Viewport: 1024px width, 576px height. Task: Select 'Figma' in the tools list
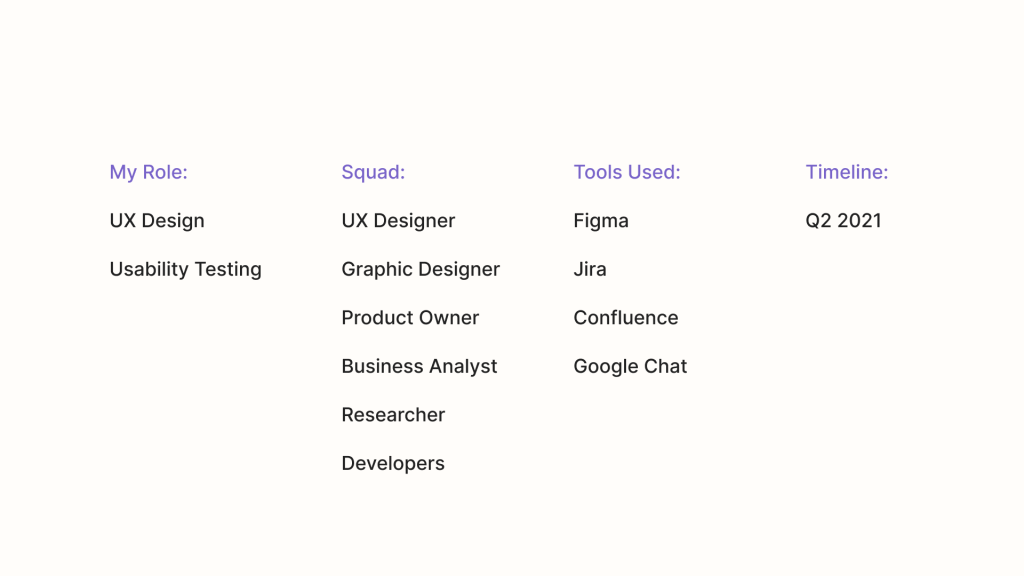[x=601, y=221]
